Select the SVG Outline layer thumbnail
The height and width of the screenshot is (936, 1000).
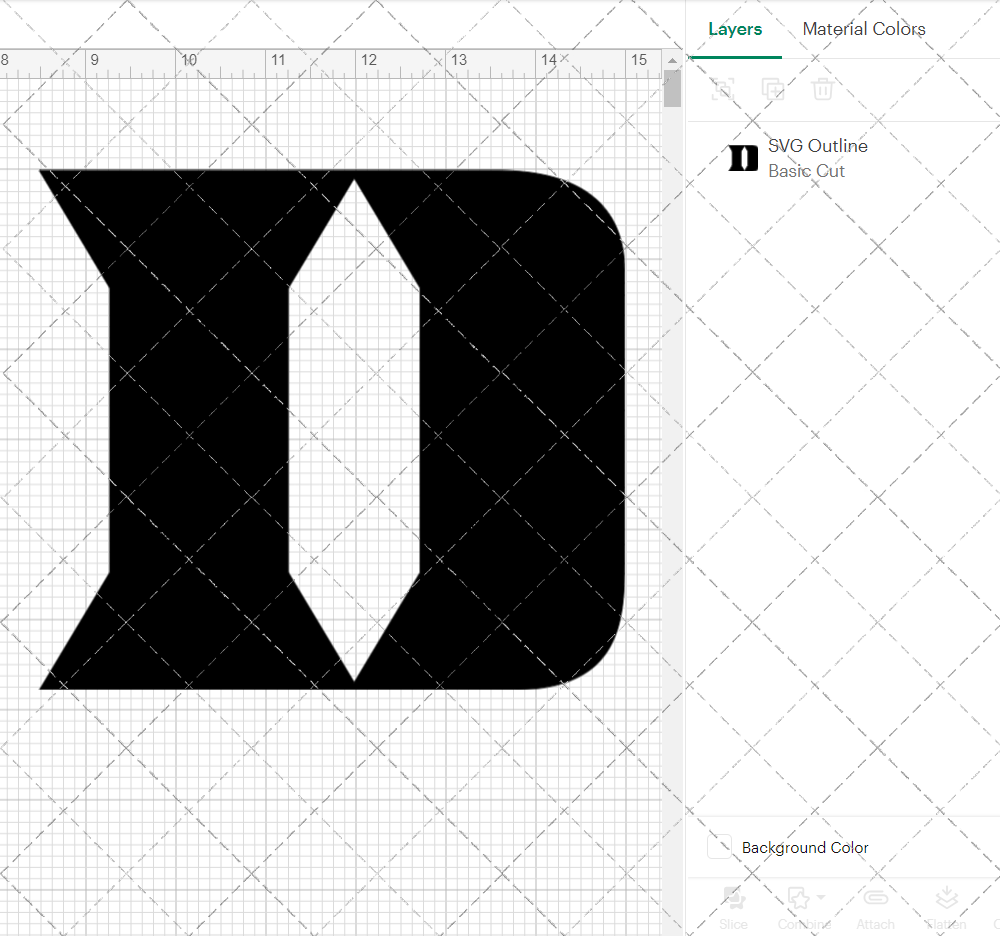point(743,158)
